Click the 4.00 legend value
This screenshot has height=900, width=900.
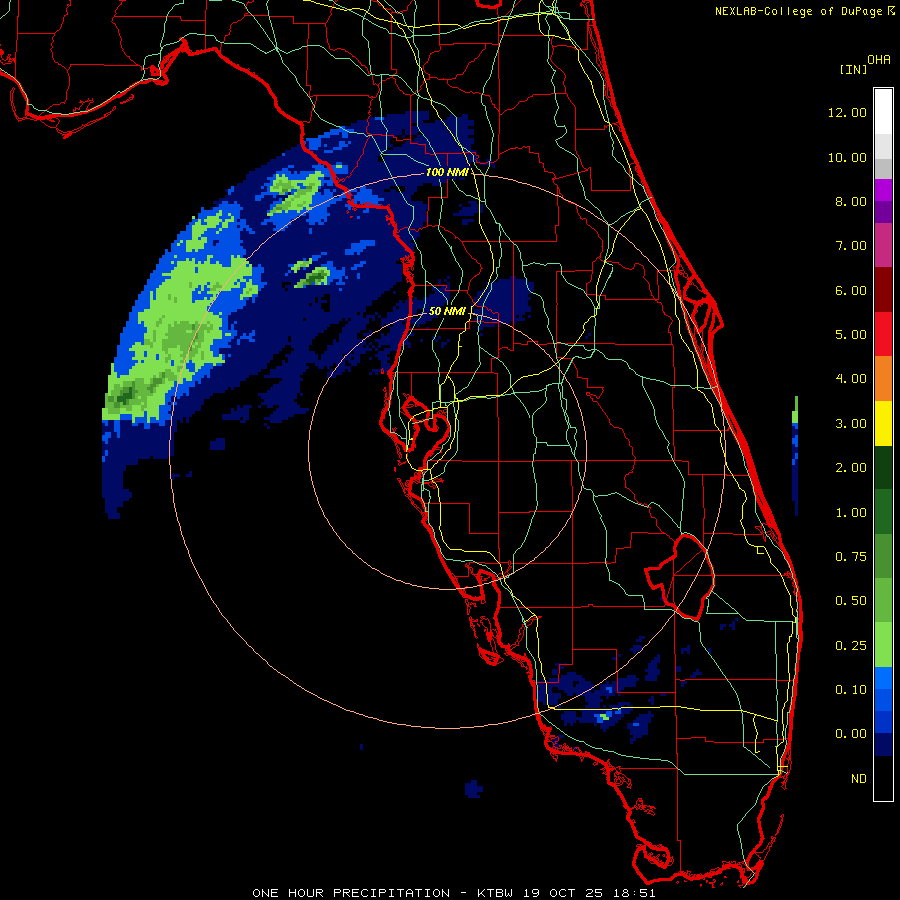point(851,379)
